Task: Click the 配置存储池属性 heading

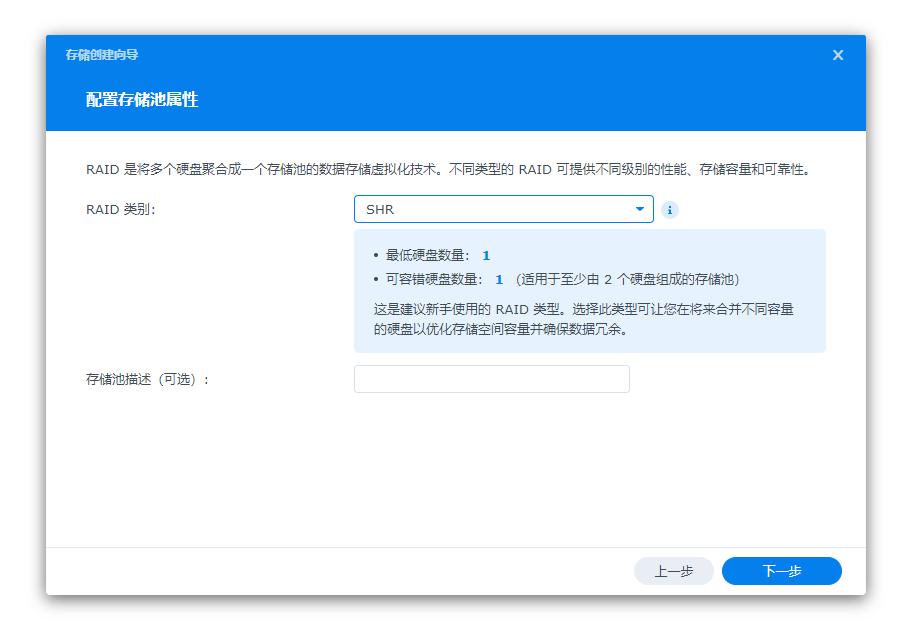Action: click(142, 100)
